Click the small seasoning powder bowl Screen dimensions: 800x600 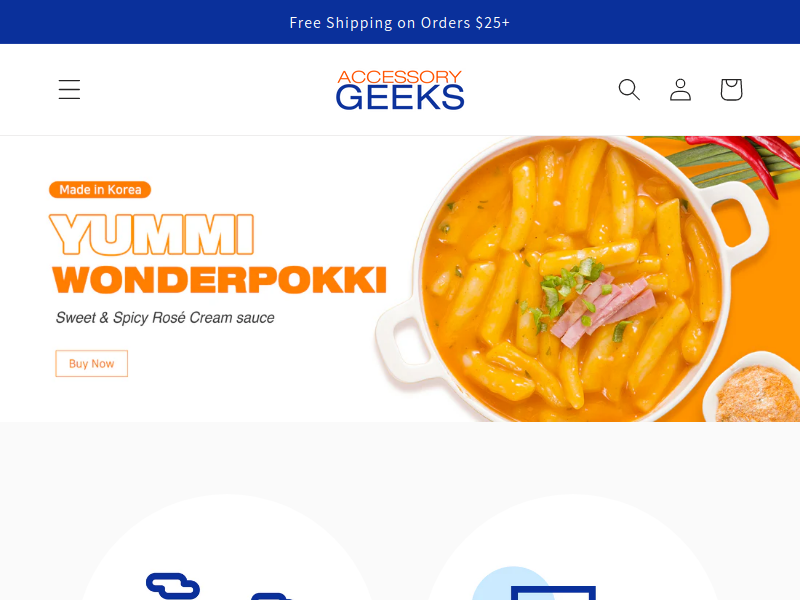(x=753, y=388)
